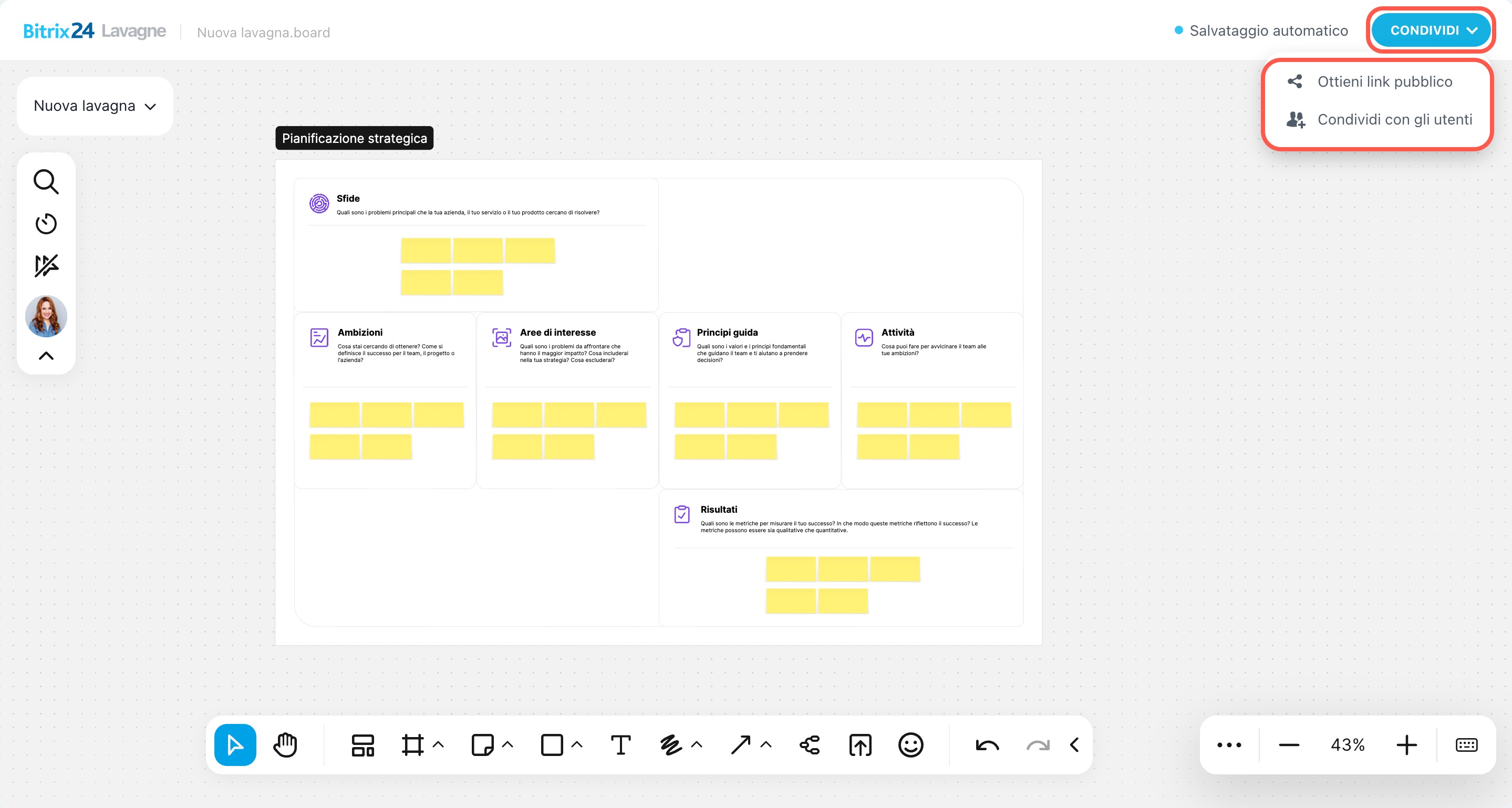Open the templates layout tool
Screen dimensions: 1512x808
(x=362, y=744)
